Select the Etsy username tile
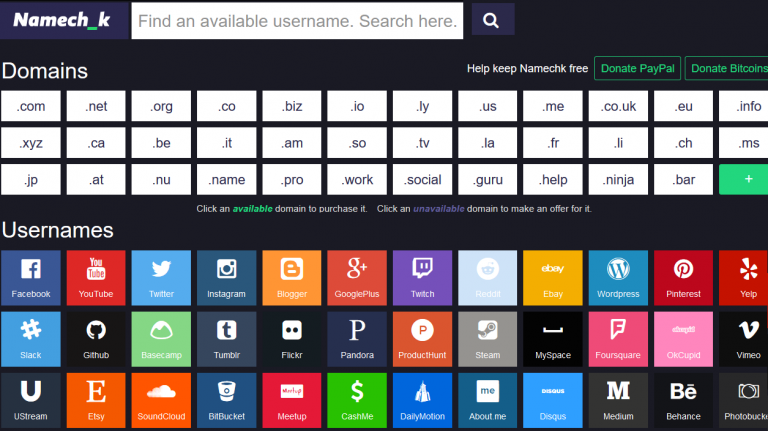This screenshot has height=431, width=768. (96, 399)
